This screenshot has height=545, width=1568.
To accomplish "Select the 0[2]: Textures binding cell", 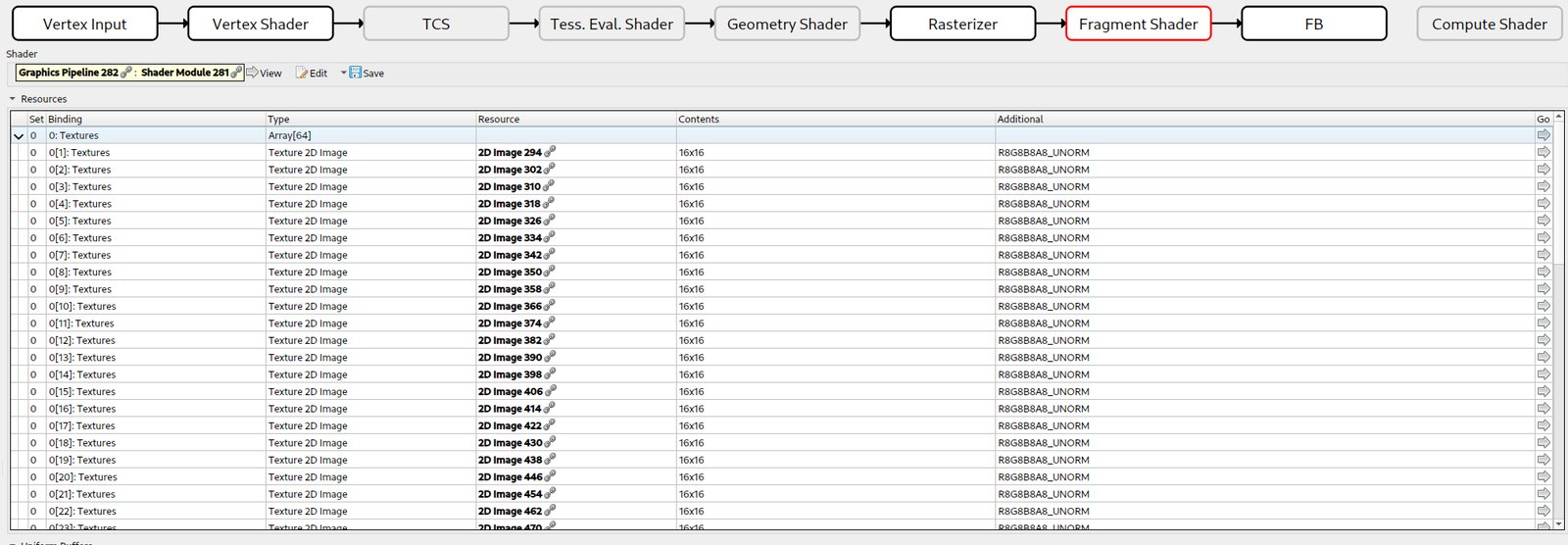I will point(155,170).
